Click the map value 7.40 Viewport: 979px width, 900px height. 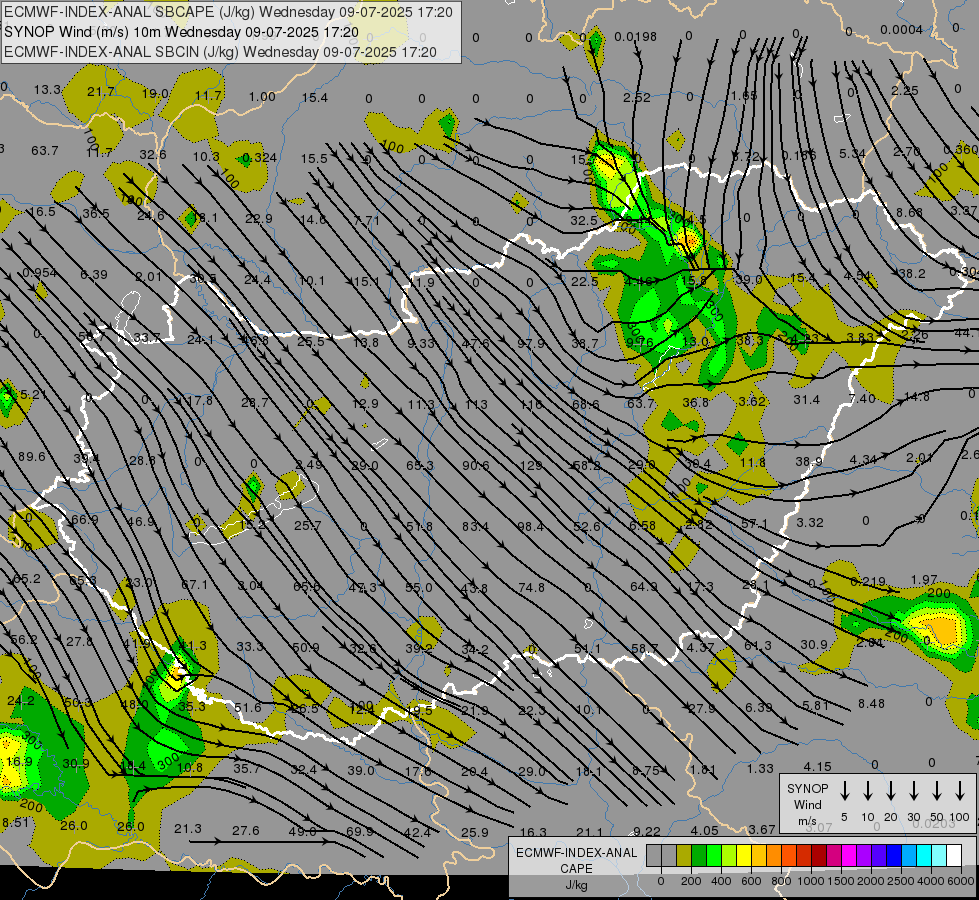[862, 398]
